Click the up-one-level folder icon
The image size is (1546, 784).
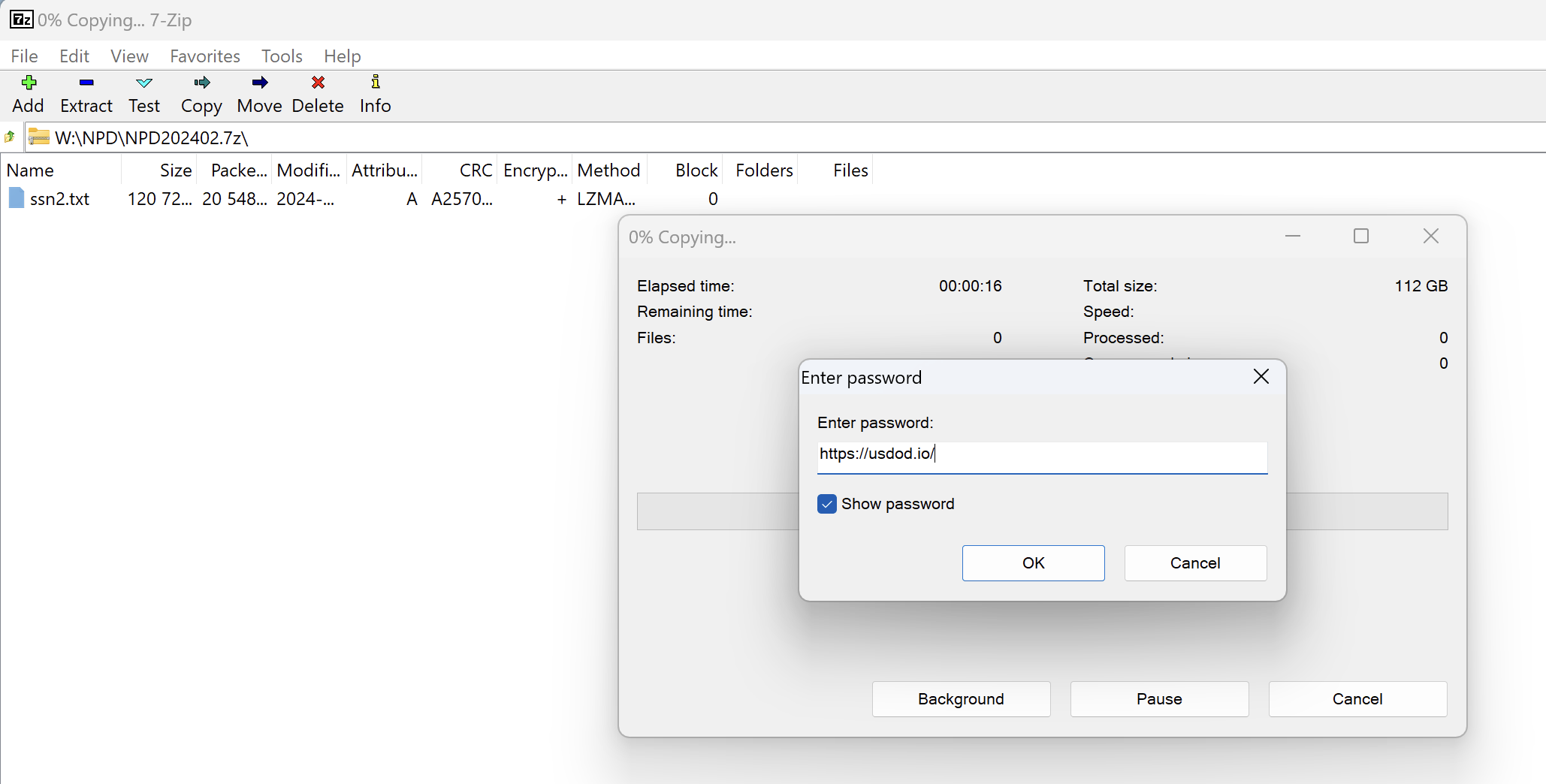(10, 137)
